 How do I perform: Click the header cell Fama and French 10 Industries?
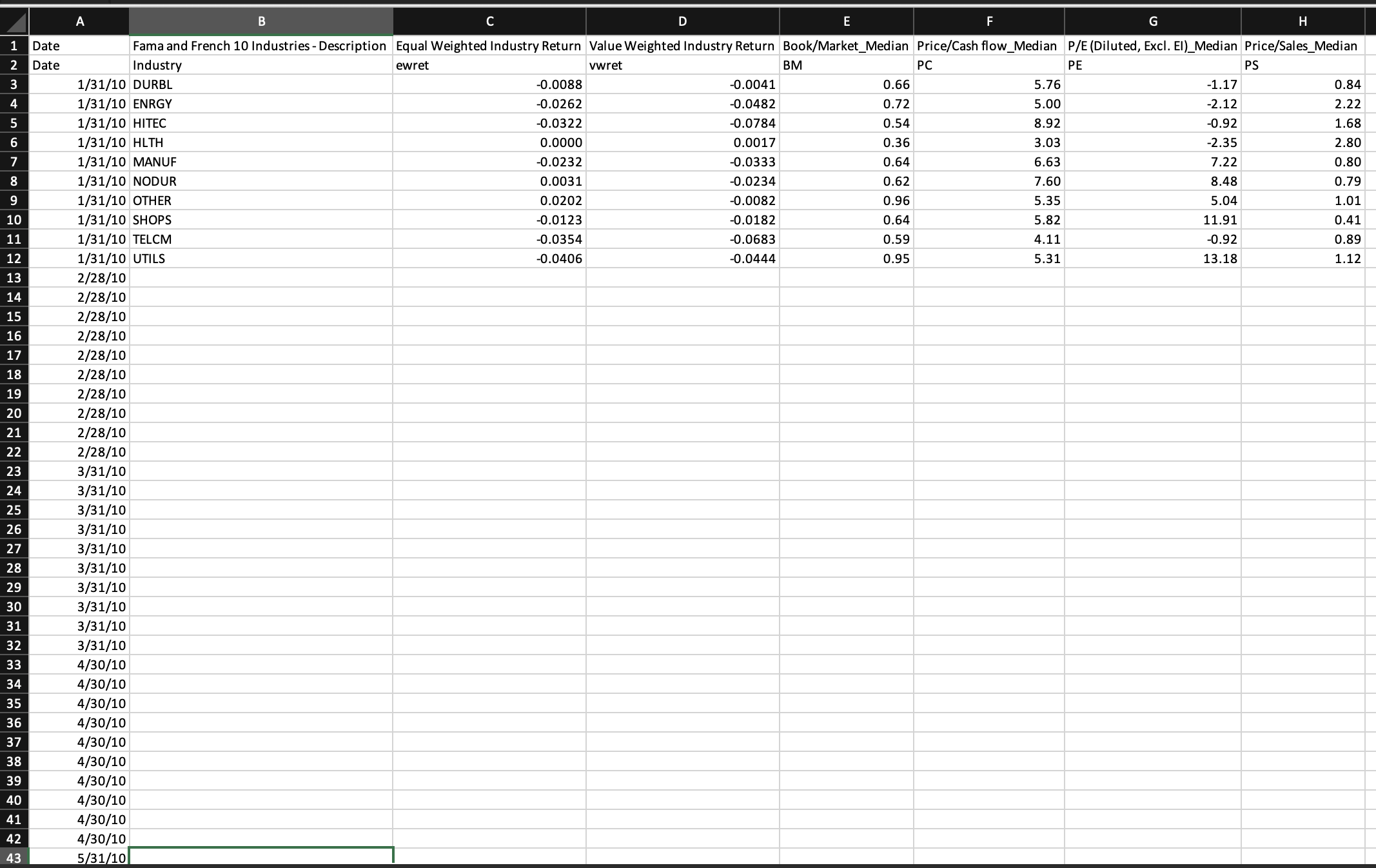click(260, 46)
